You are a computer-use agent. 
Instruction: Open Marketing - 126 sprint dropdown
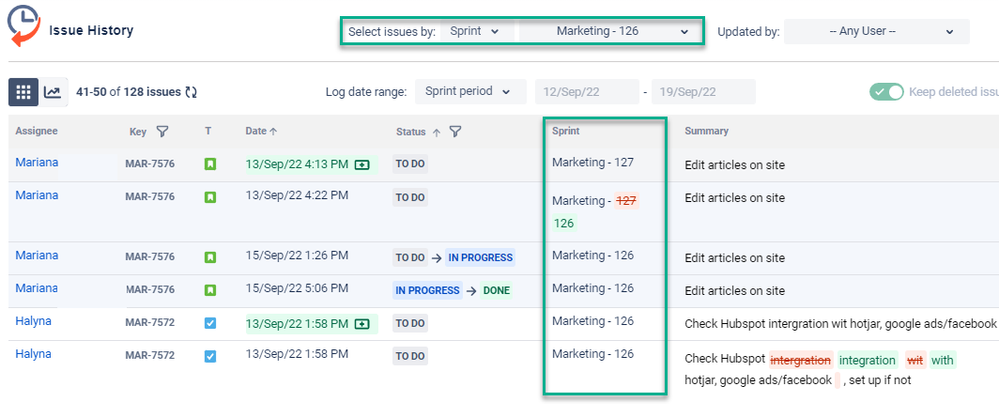610,31
